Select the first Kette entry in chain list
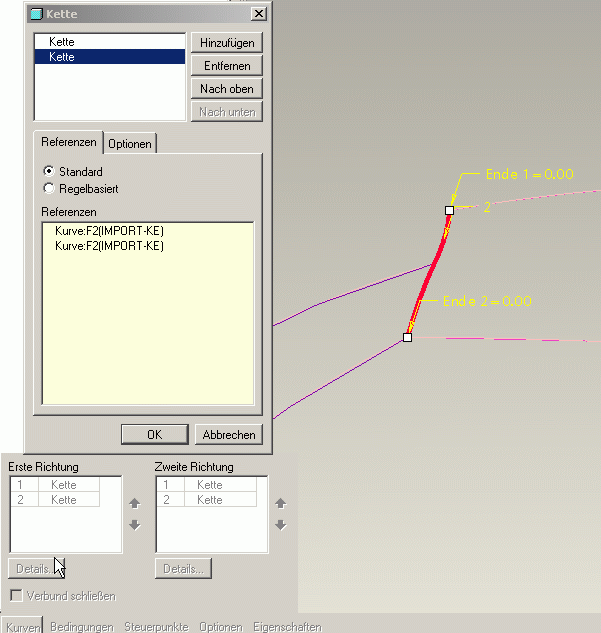 pyautogui.click(x=110, y=42)
